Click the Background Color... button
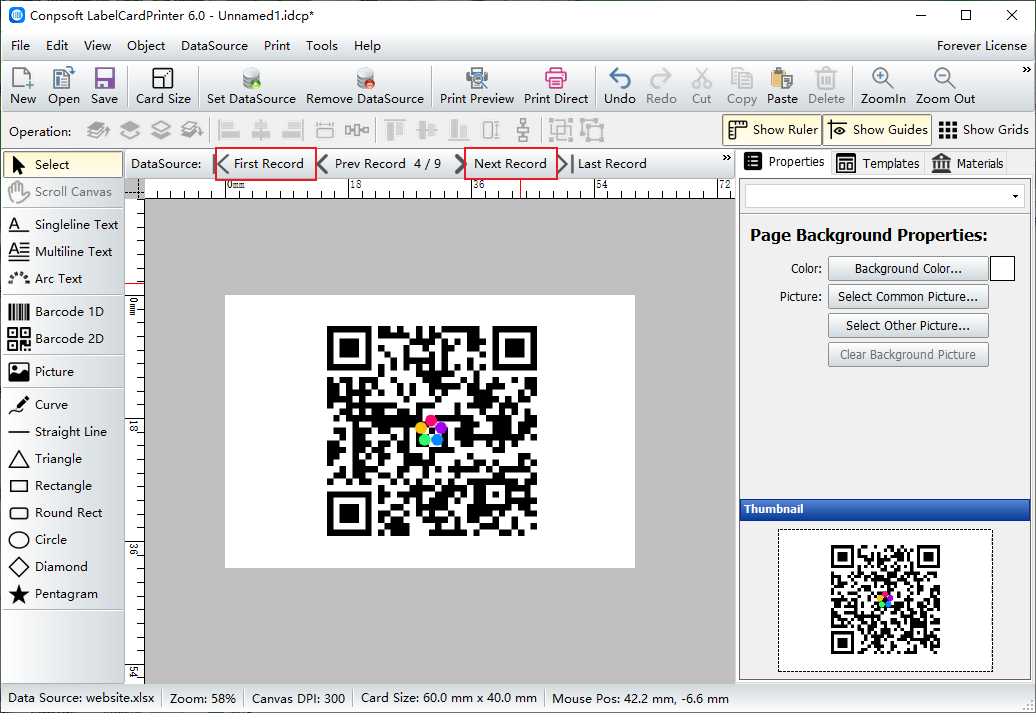1036x713 pixels. [908, 268]
